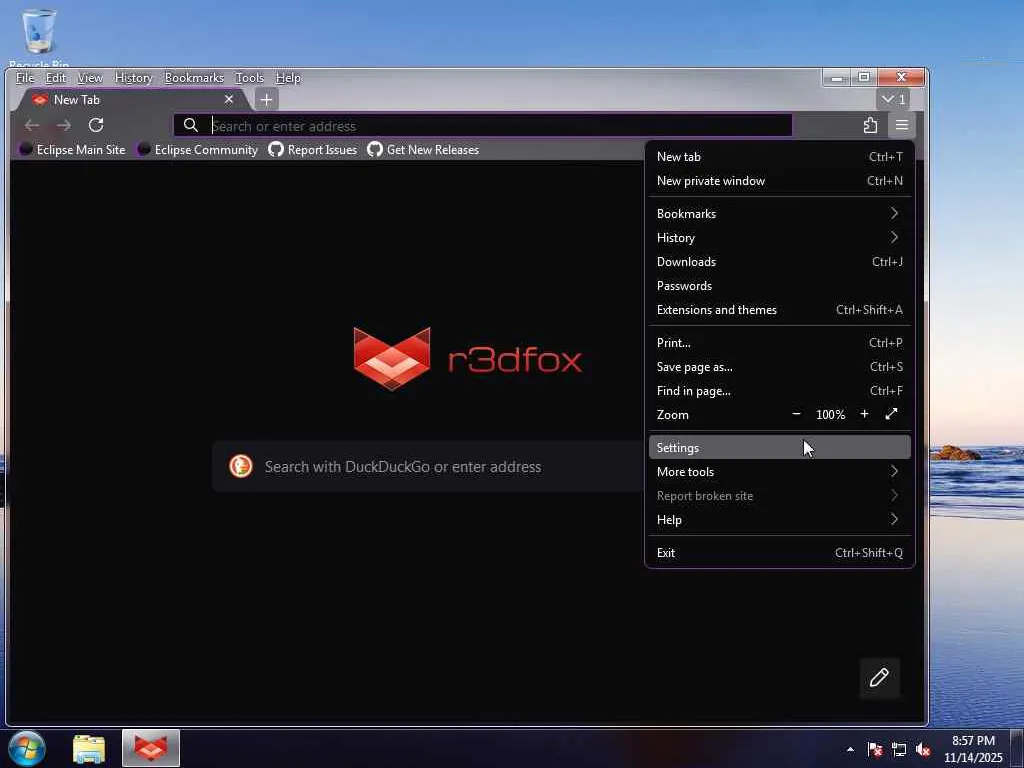The height and width of the screenshot is (768, 1024).
Task: Open the History menu in menu bar
Action: tap(133, 78)
